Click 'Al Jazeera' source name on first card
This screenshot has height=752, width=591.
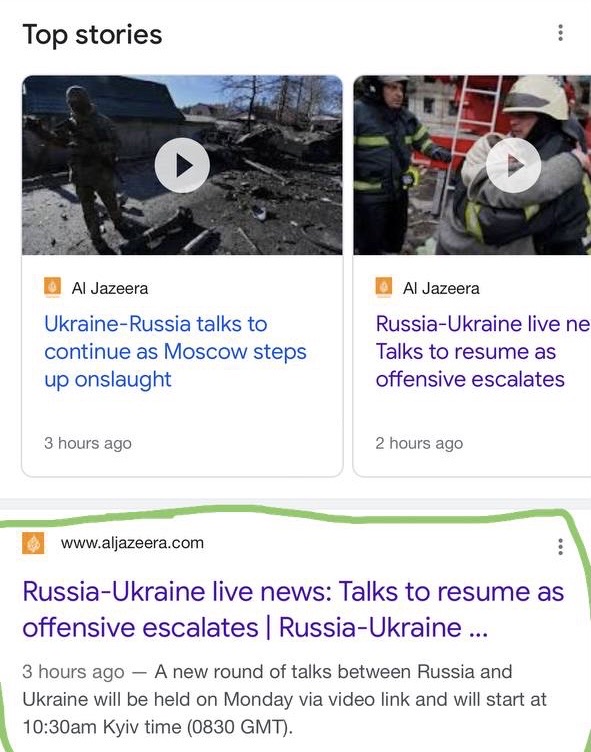point(110,288)
